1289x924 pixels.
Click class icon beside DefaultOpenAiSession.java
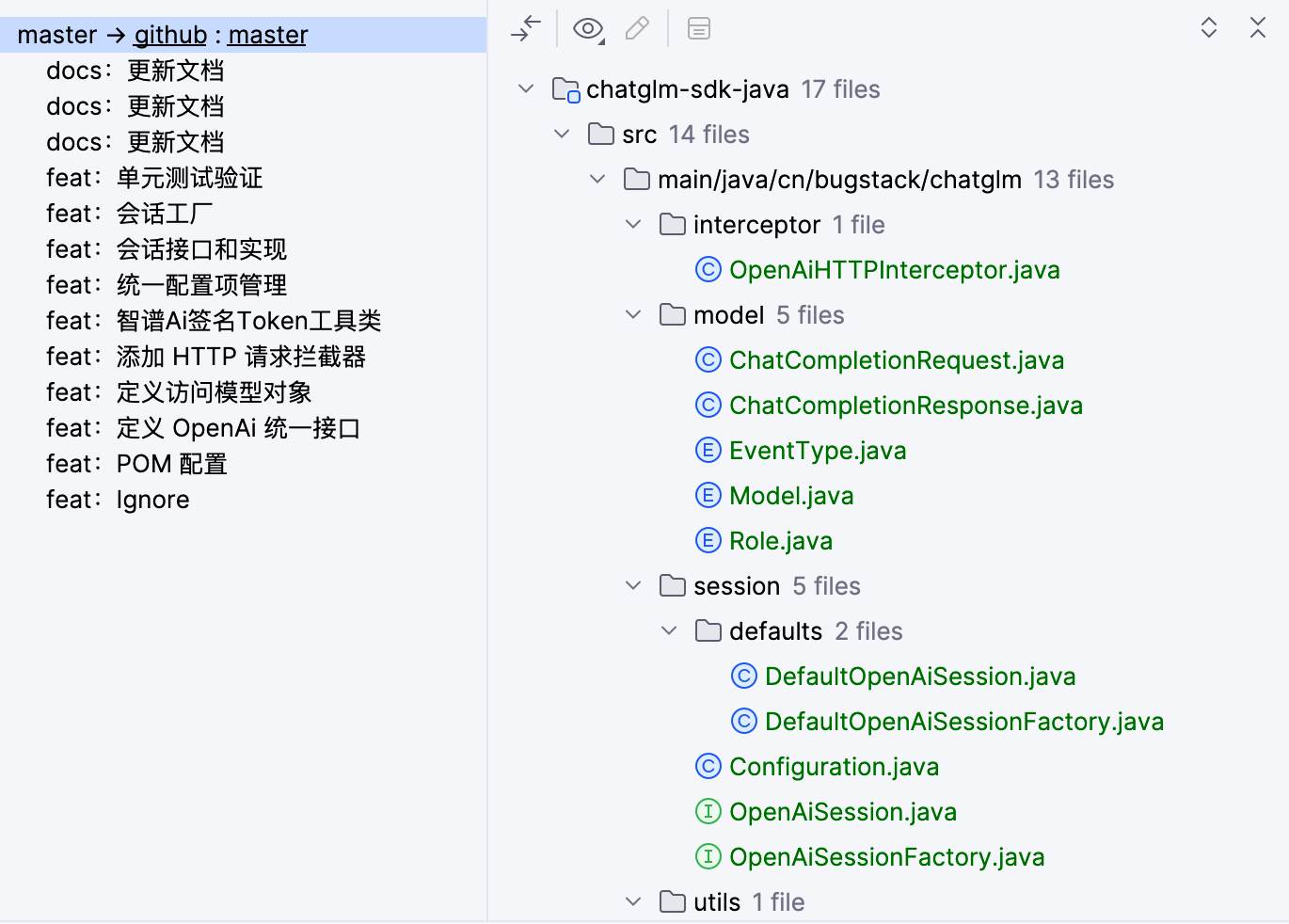pyautogui.click(x=744, y=677)
